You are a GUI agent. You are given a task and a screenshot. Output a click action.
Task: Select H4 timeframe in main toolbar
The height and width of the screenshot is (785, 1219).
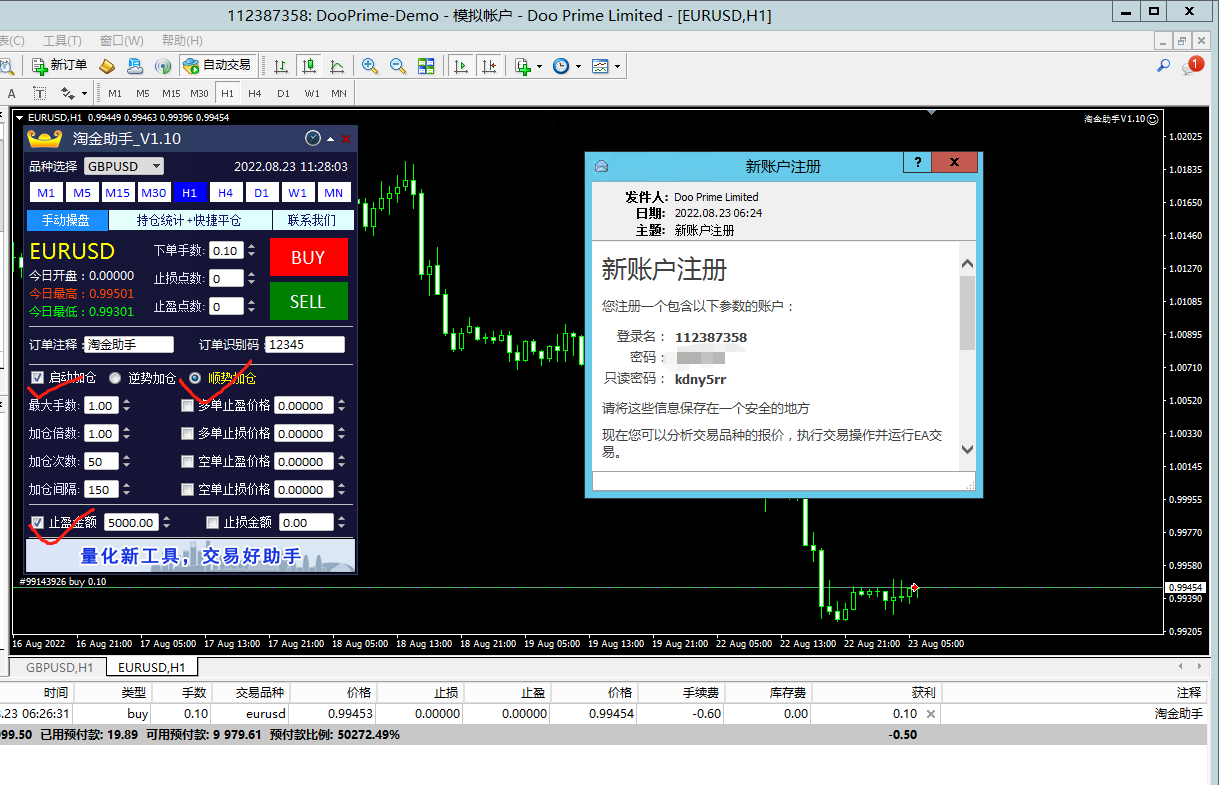coord(255,93)
